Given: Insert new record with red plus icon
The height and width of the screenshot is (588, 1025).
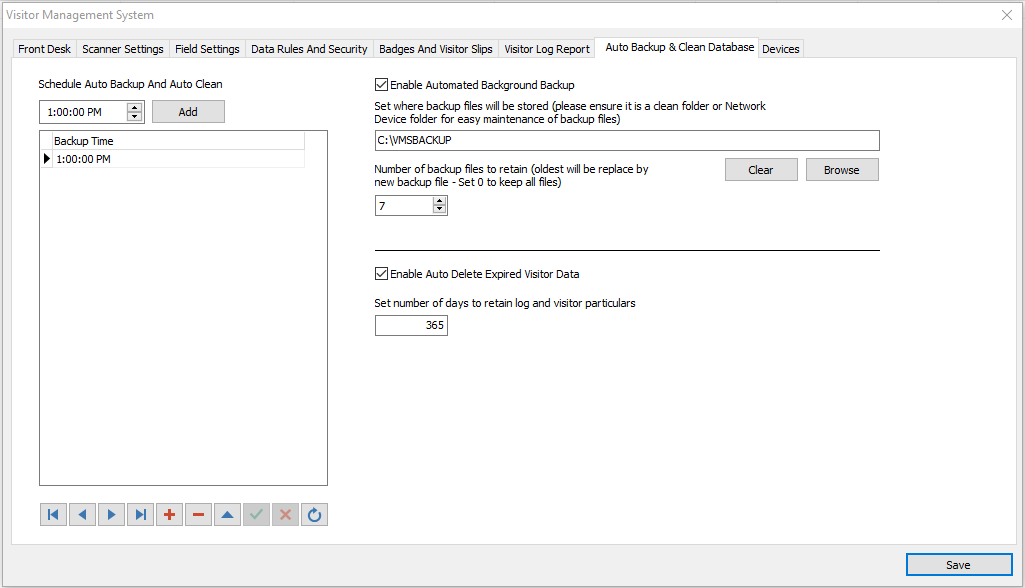Looking at the screenshot, I should click(x=169, y=515).
